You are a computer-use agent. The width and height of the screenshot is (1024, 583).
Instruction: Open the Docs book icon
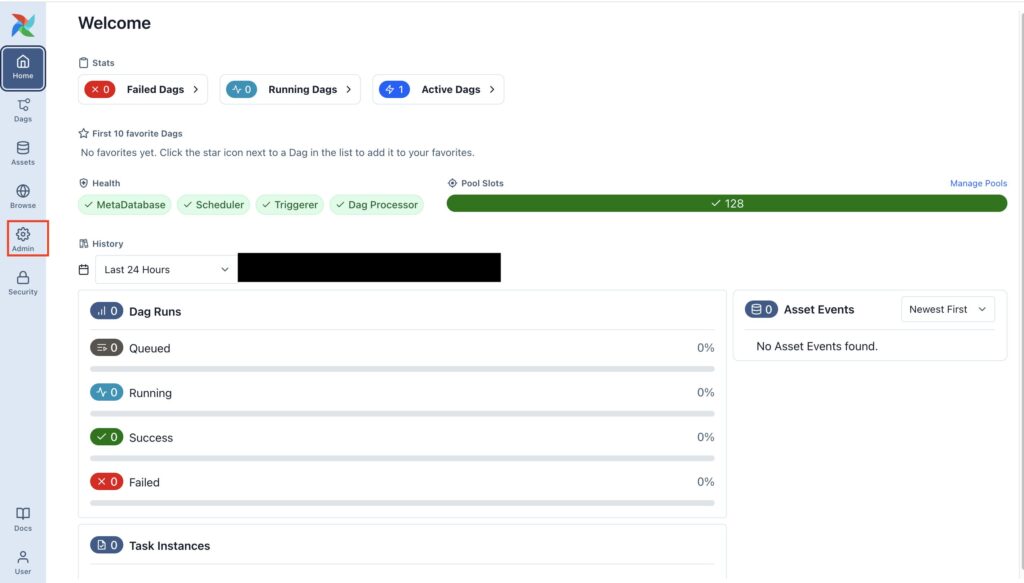pos(22,519)
